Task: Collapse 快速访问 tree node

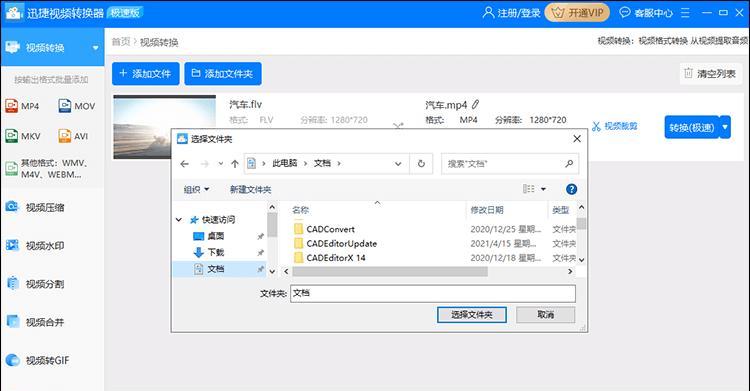Action: [x=179, y=220]
